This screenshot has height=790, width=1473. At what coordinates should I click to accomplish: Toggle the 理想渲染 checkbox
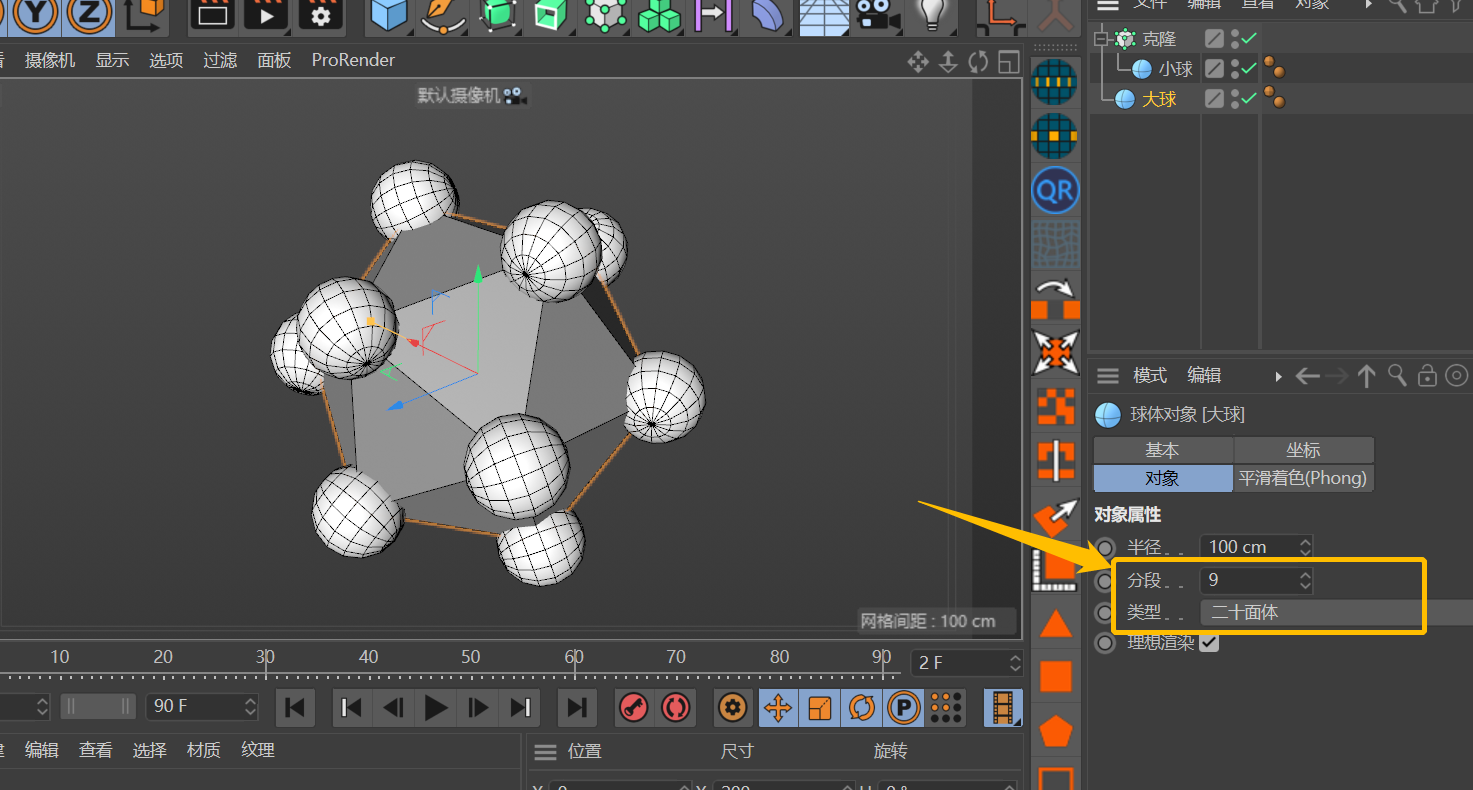point(1208,642)
